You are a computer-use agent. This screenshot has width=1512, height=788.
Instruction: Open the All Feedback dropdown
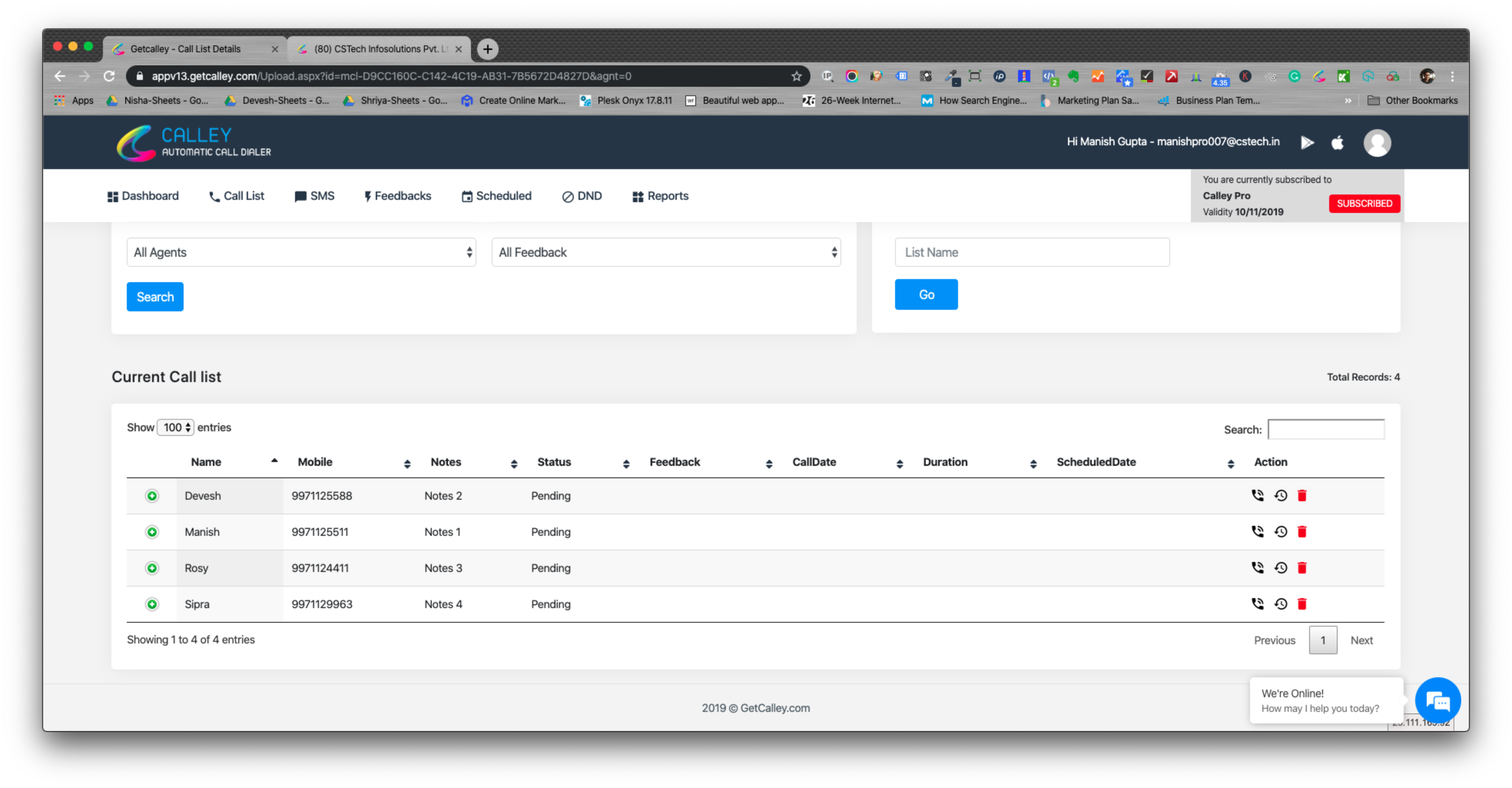tap(666, 253)
